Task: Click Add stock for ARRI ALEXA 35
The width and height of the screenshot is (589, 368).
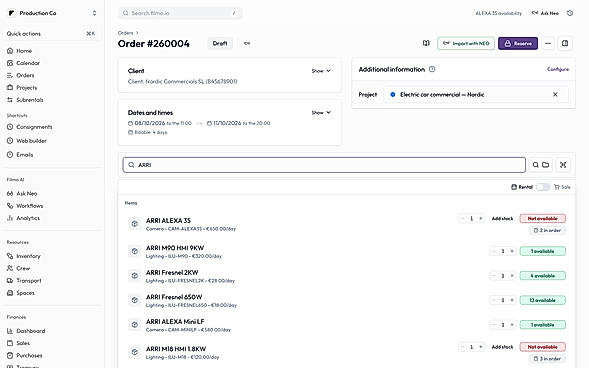Action: pyautogui.click(x=502, y=219)
